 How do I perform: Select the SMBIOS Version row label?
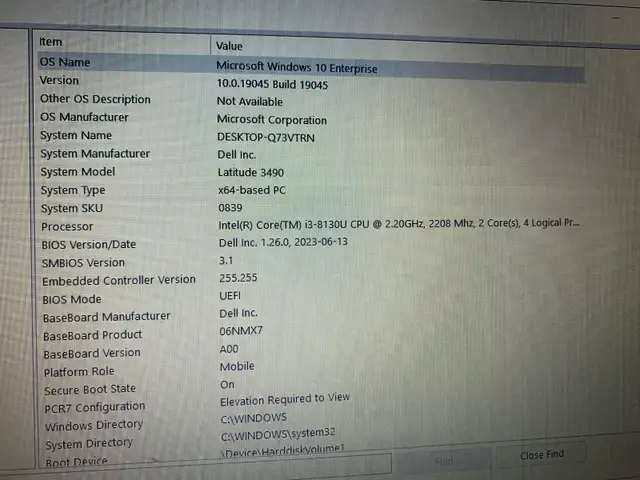[83, 263]
